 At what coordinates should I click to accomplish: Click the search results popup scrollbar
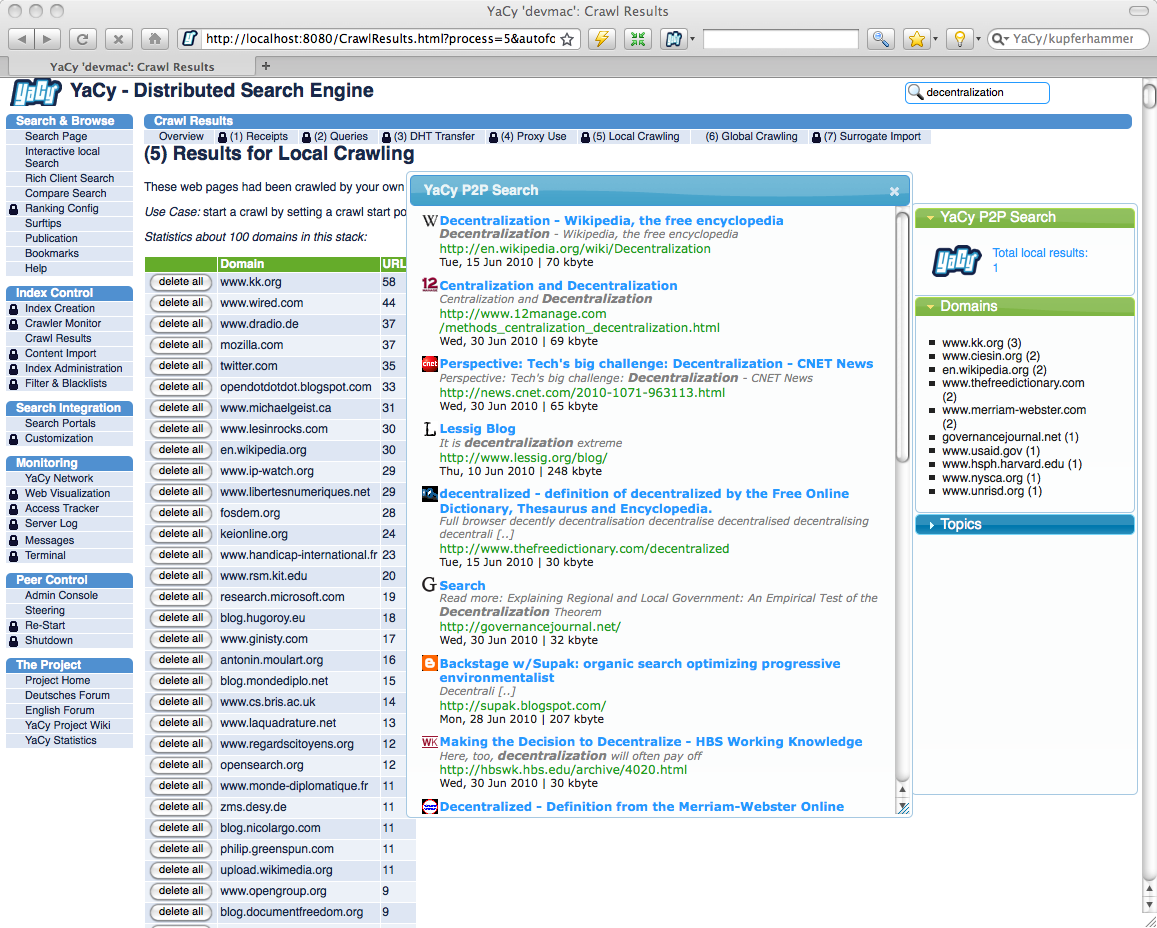tap(903, 500)
